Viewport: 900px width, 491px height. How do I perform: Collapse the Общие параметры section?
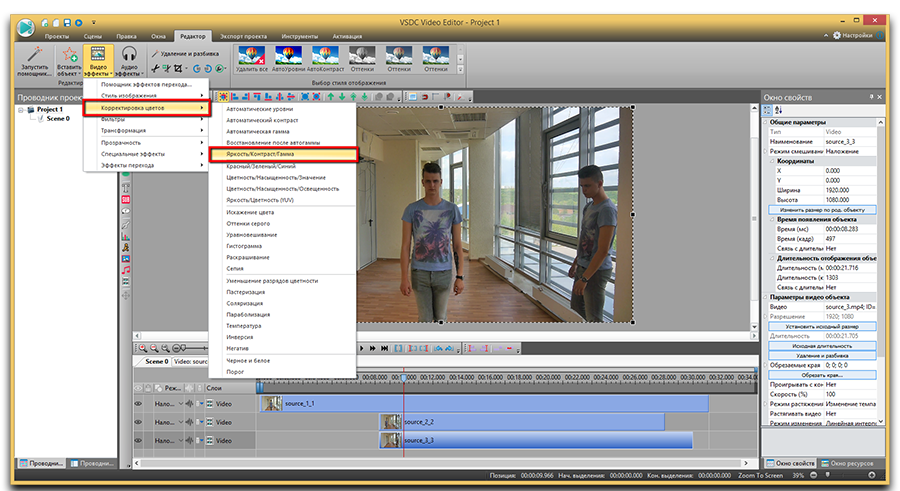click(766, 122)
